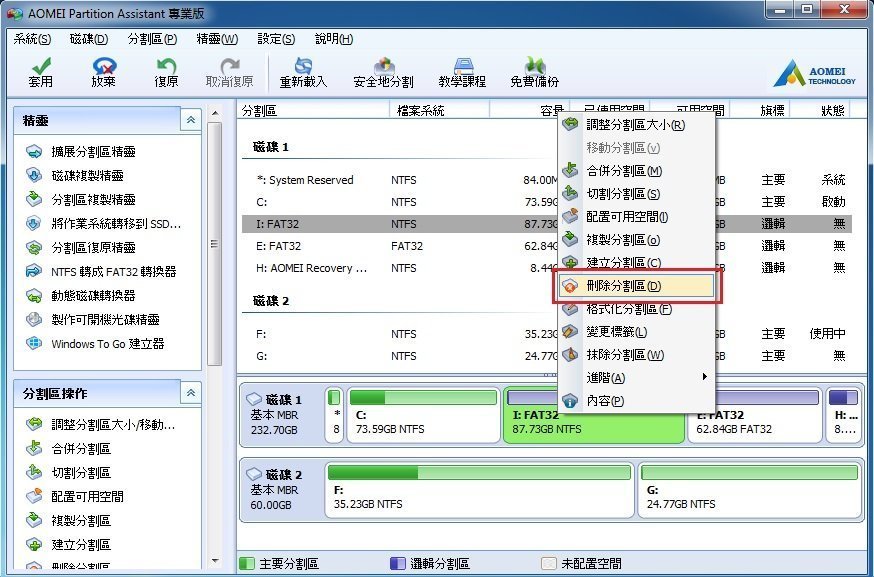Open 製作可開機光碟精靈 wizard
This screenshot has height=577, width=874.
point(93,319)
